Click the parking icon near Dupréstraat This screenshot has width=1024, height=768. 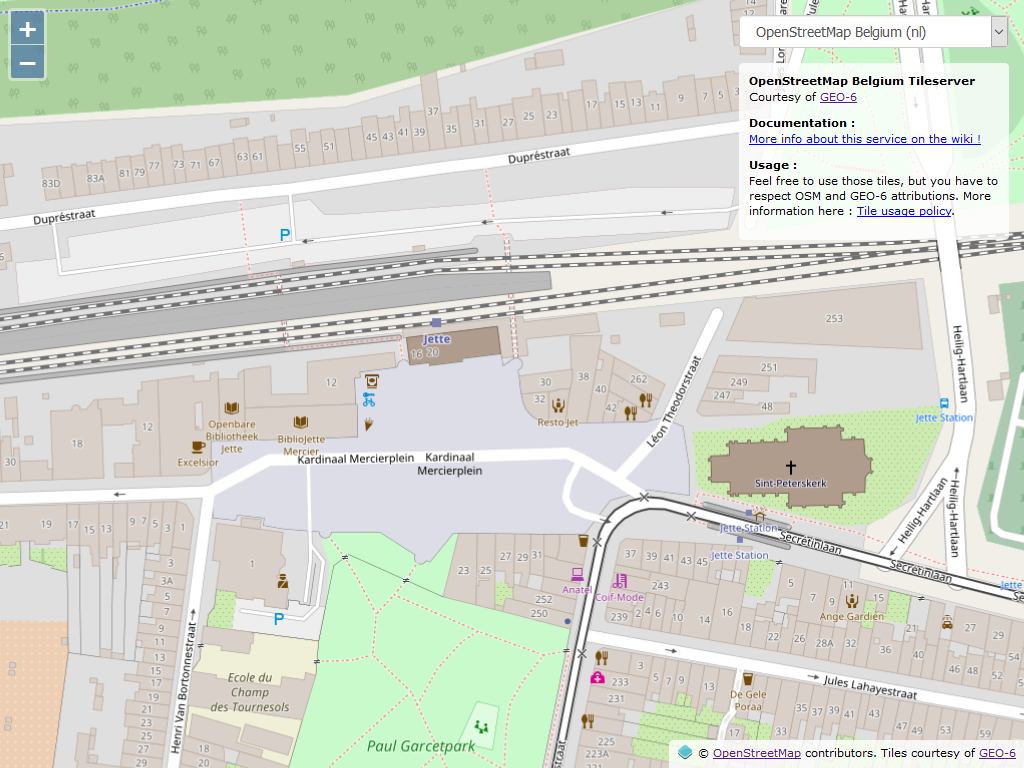click(285, 236)
